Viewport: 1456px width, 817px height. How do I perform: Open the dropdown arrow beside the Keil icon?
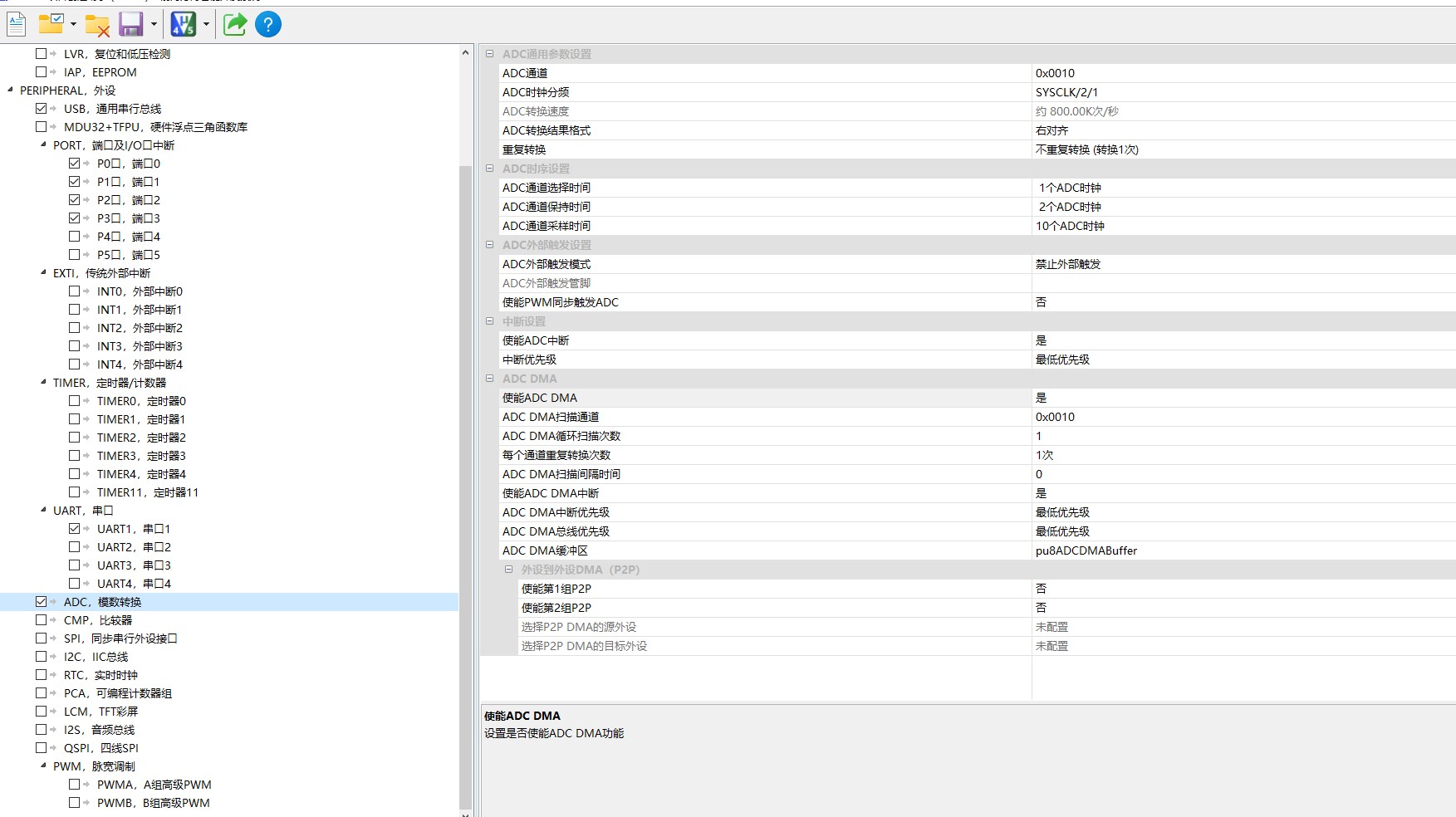tap(206, 25)
